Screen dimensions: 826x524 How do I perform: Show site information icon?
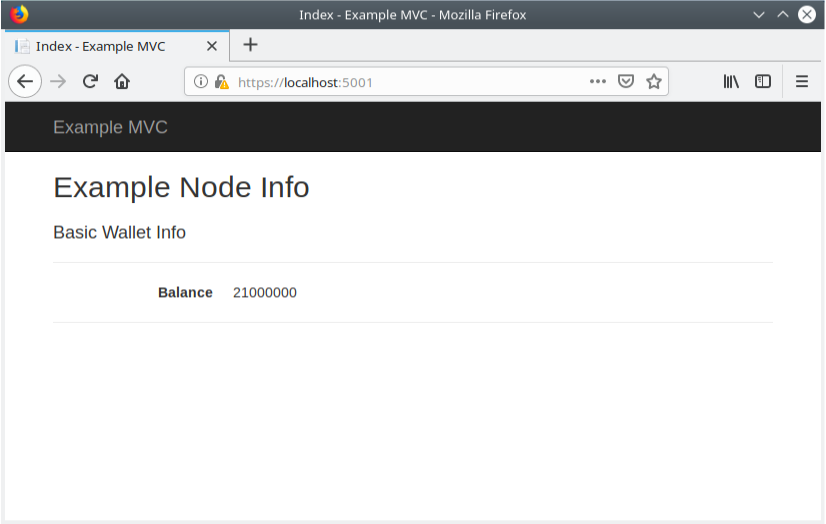pyautogui.click(x=201, y=82)
